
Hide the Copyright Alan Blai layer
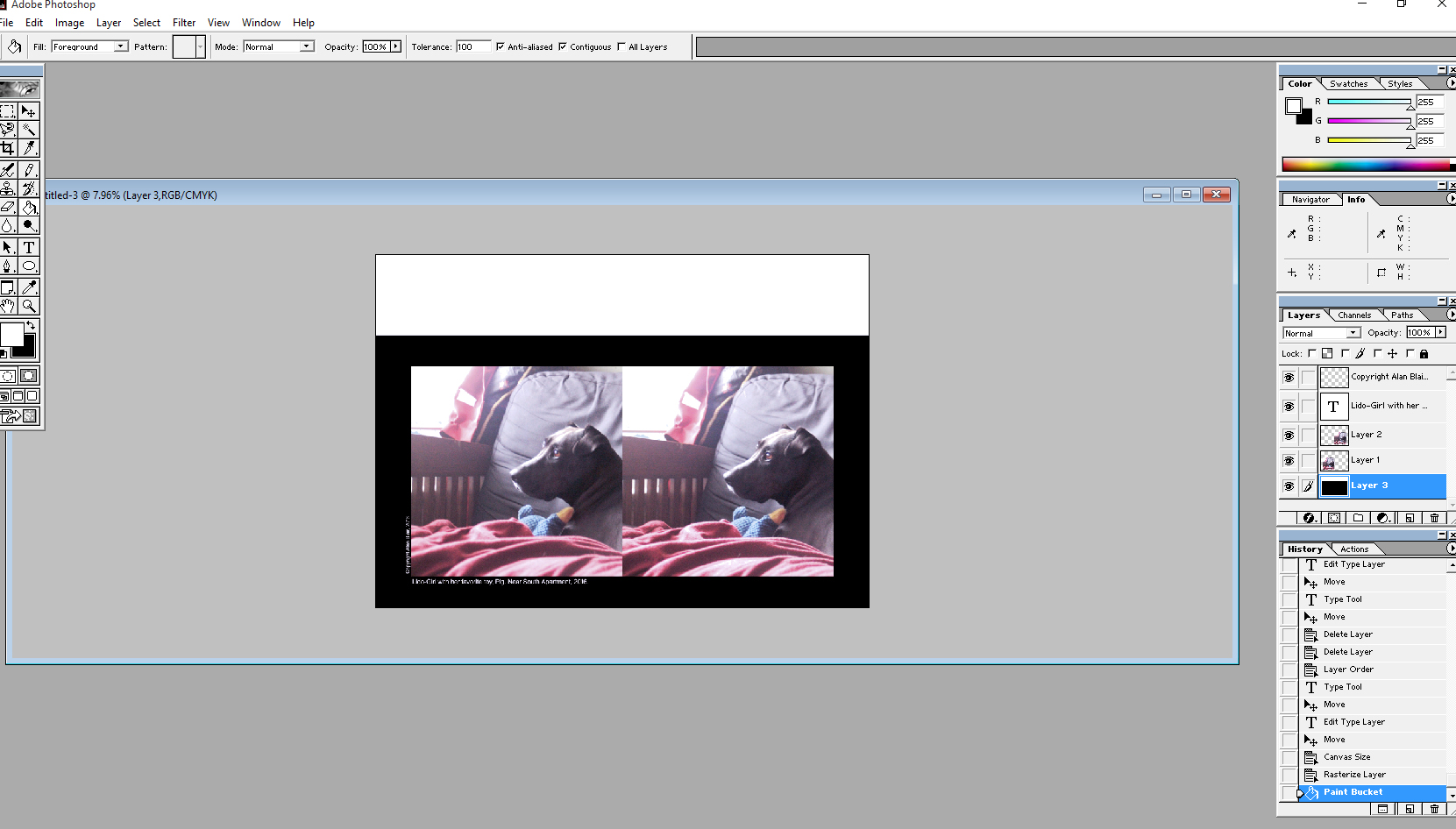tap(1289, 378)
